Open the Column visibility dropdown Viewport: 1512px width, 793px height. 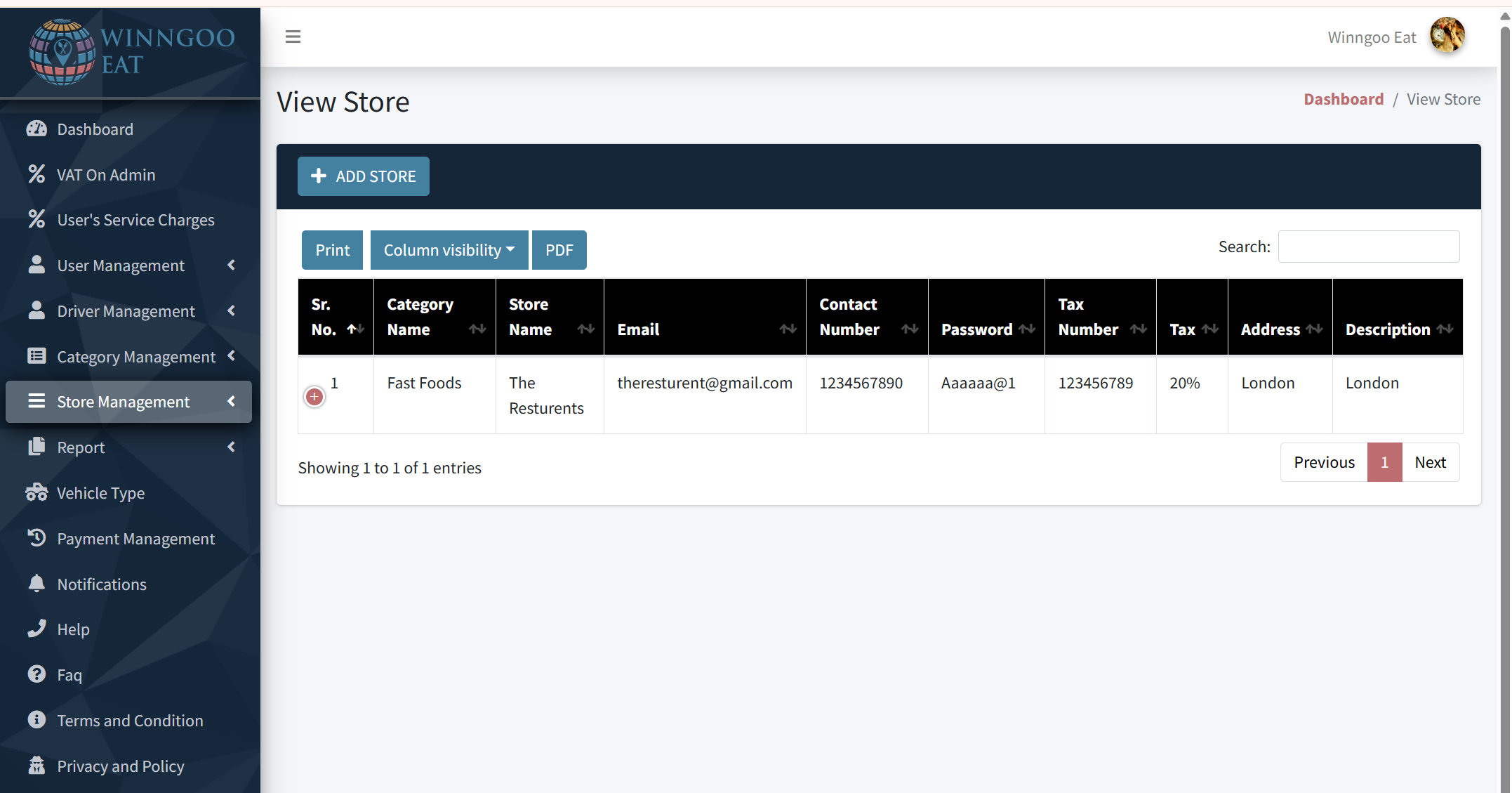[449, 250]
